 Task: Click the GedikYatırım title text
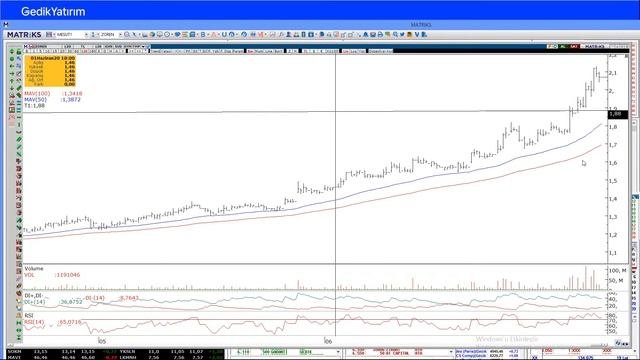pos(53,11)
